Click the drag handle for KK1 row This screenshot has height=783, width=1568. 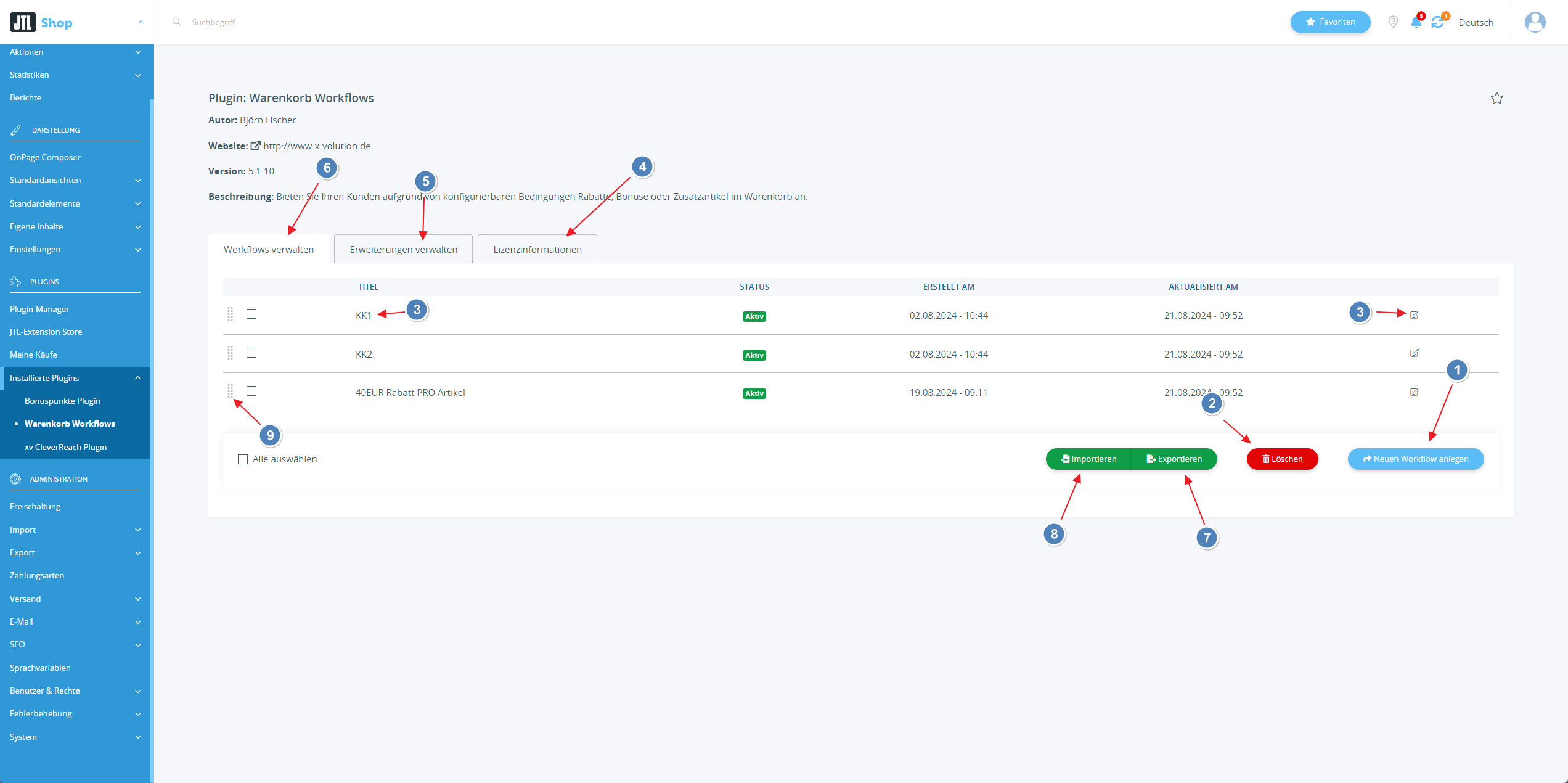[230, 314]
